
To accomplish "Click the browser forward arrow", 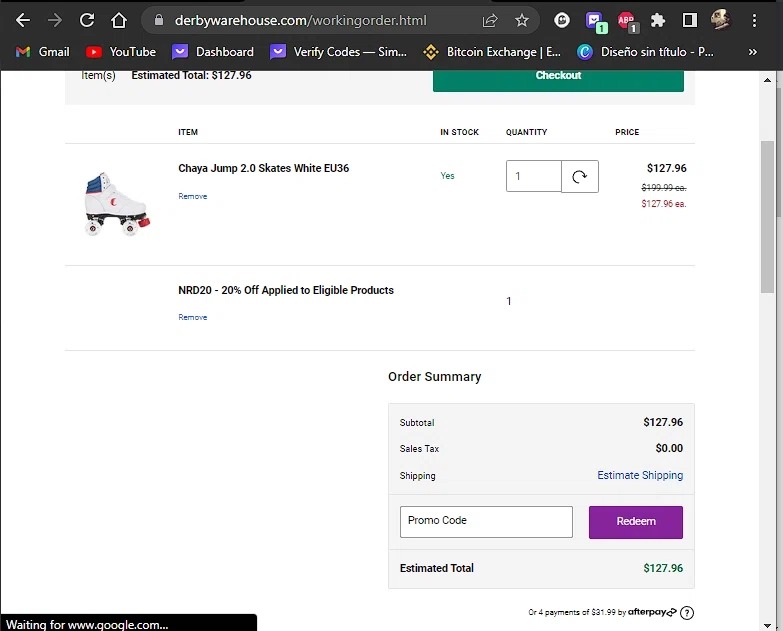I will (55, 20).
